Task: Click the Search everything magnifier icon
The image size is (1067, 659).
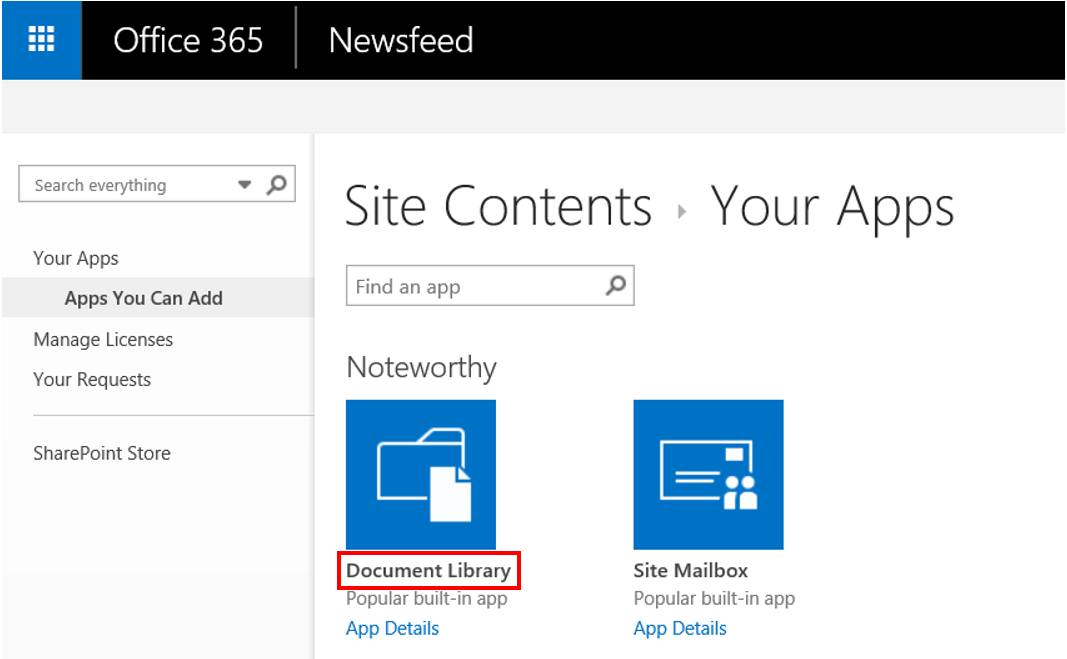Action: pyautogui.click(x=277, y=184)
